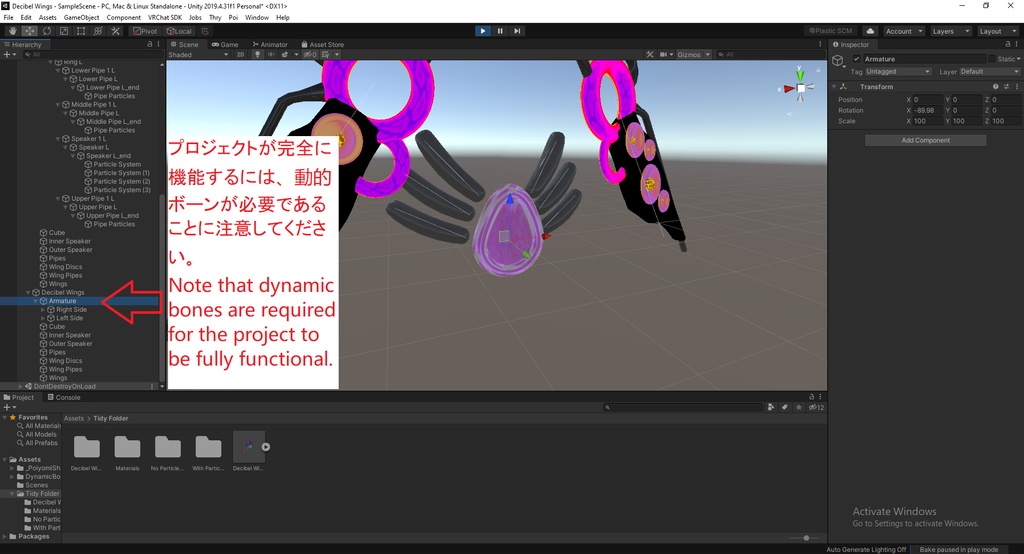Switch to the Animator tab
Image resolution: width=1024 pixels, height=554 pixels.
(270, 44)
